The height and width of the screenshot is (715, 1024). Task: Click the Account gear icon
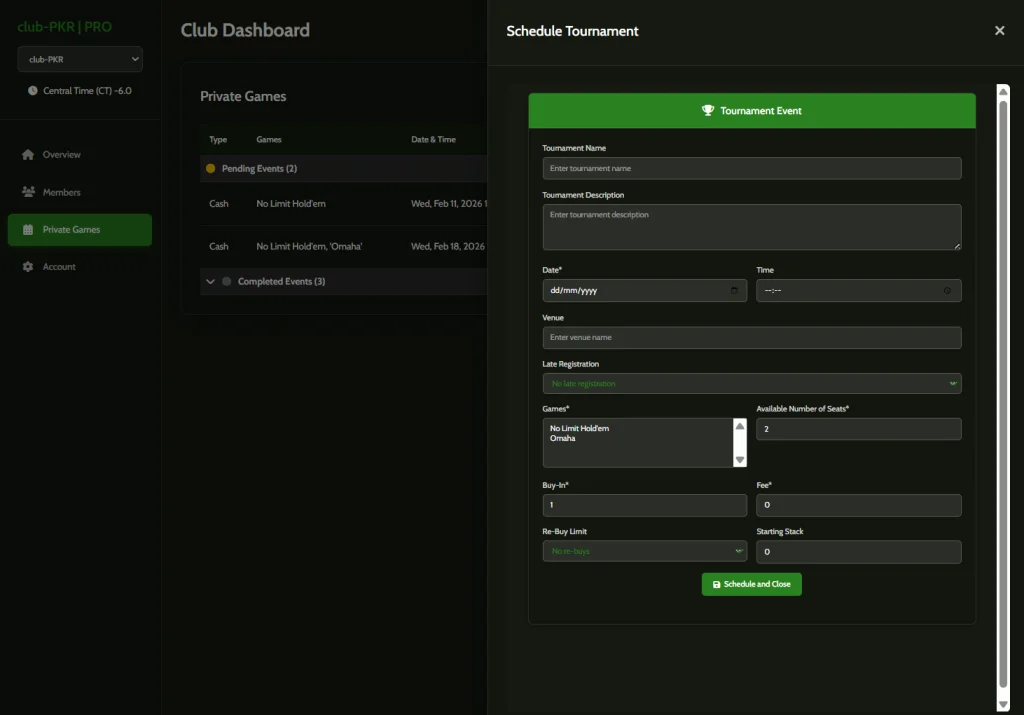click(x=28, y=267)
